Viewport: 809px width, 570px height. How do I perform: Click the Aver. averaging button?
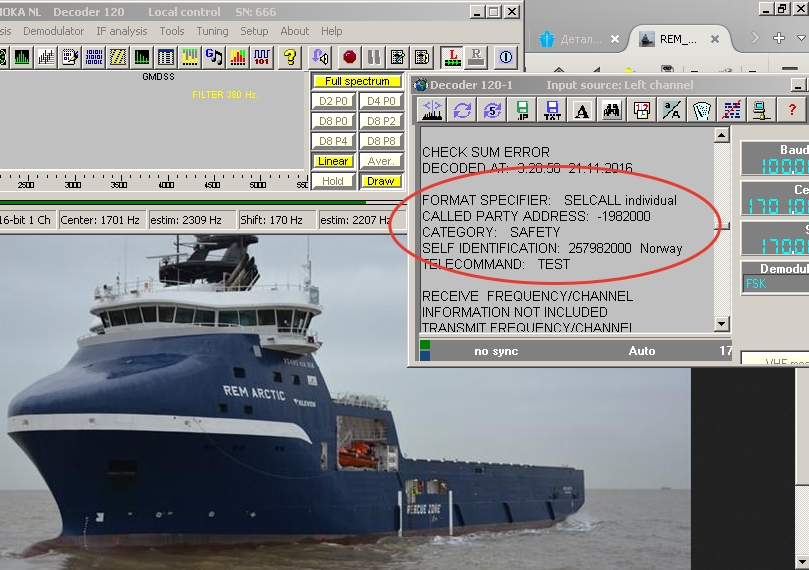[380, 161]
